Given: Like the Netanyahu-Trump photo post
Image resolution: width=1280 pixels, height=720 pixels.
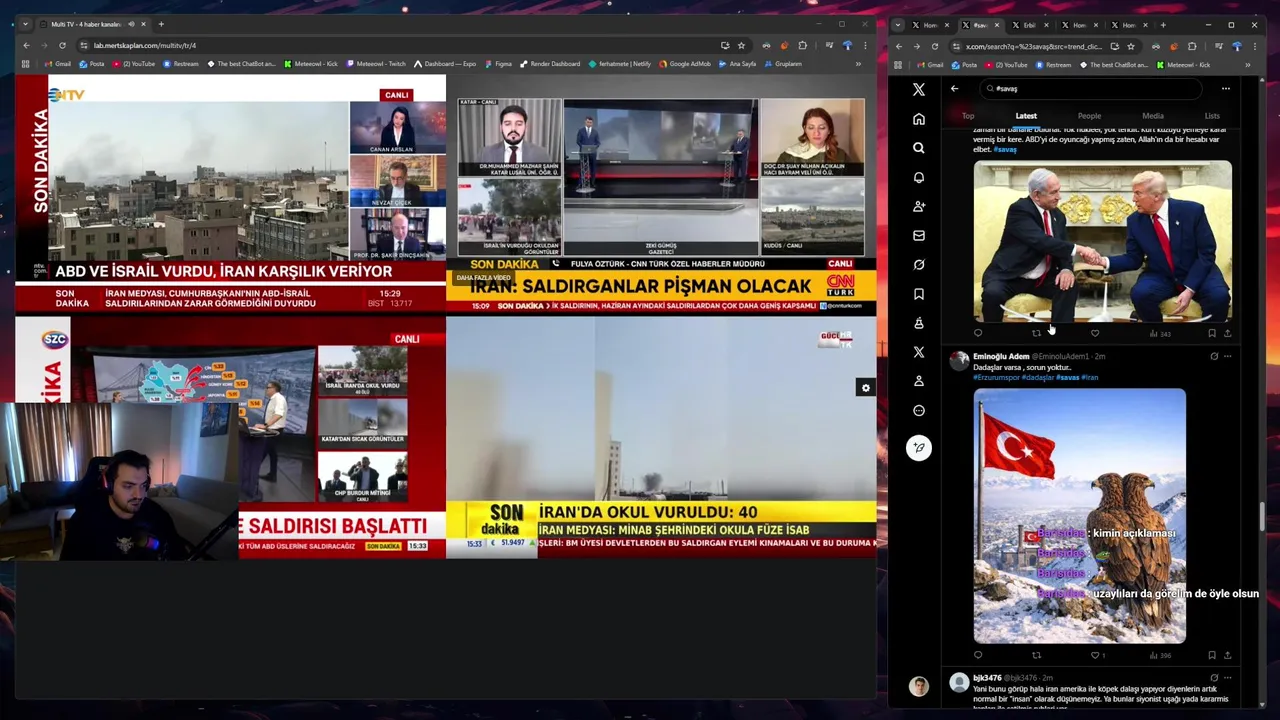Looking at the screenshot, I should [1095, 333].
